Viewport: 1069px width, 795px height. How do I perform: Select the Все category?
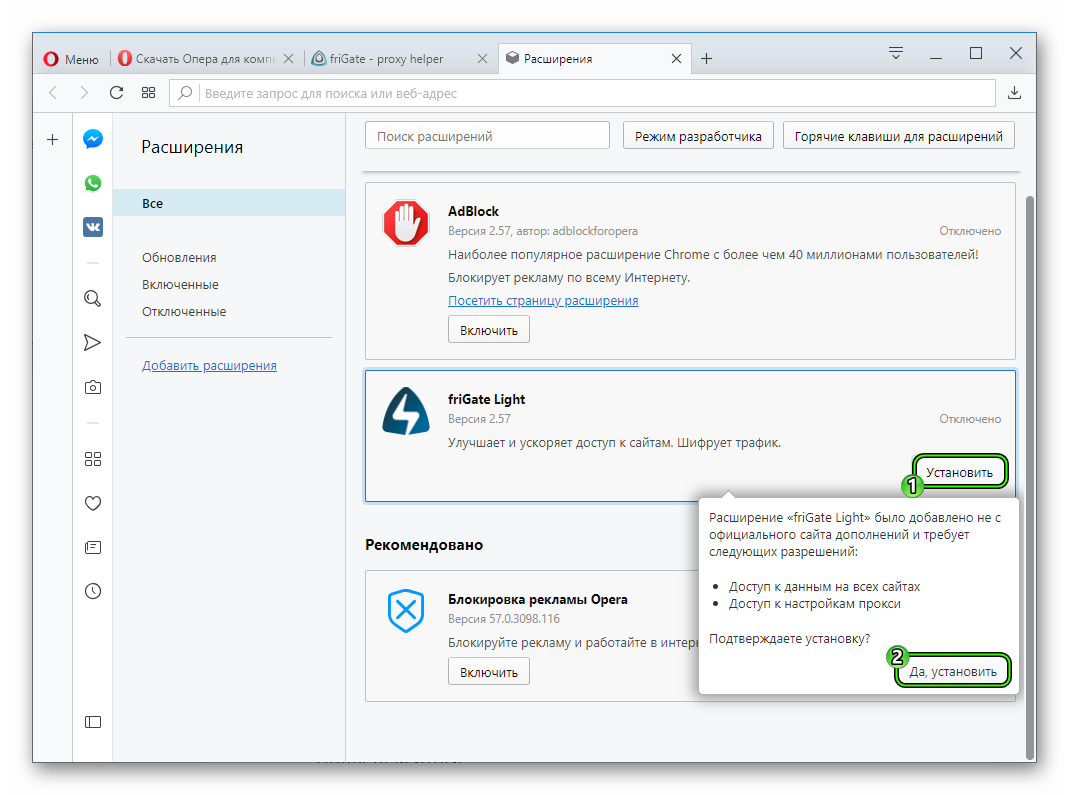tap(229, 203)
